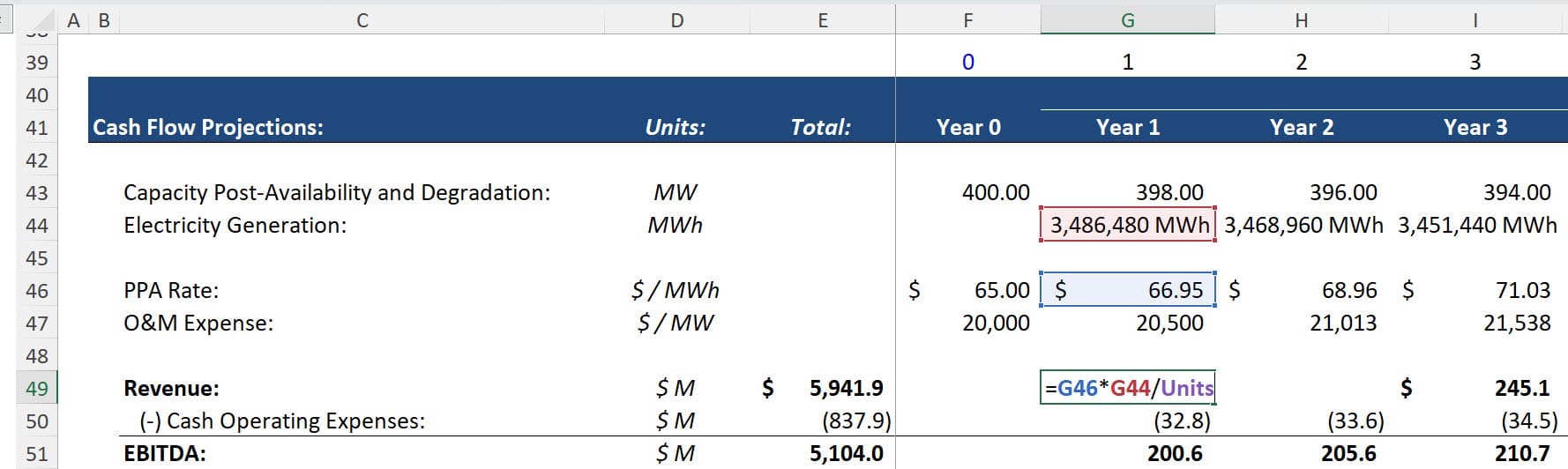Click the =G46*G44/Units formula cell
1568x469 pixels.
point(1128,388)
